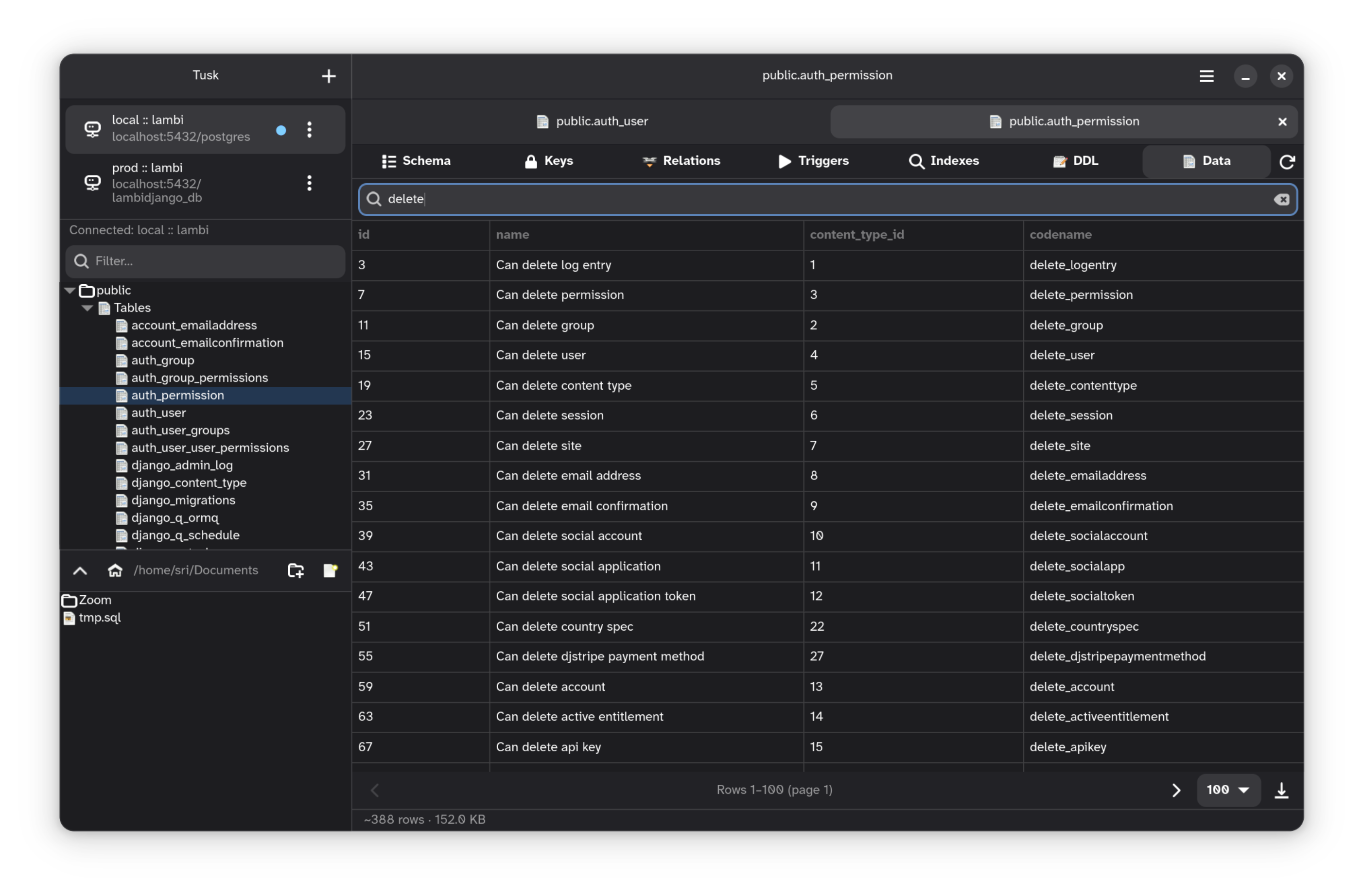Viewport: 1363px width, 896px height.
Task: Clear the delete search text
Action: point(1282,199)
